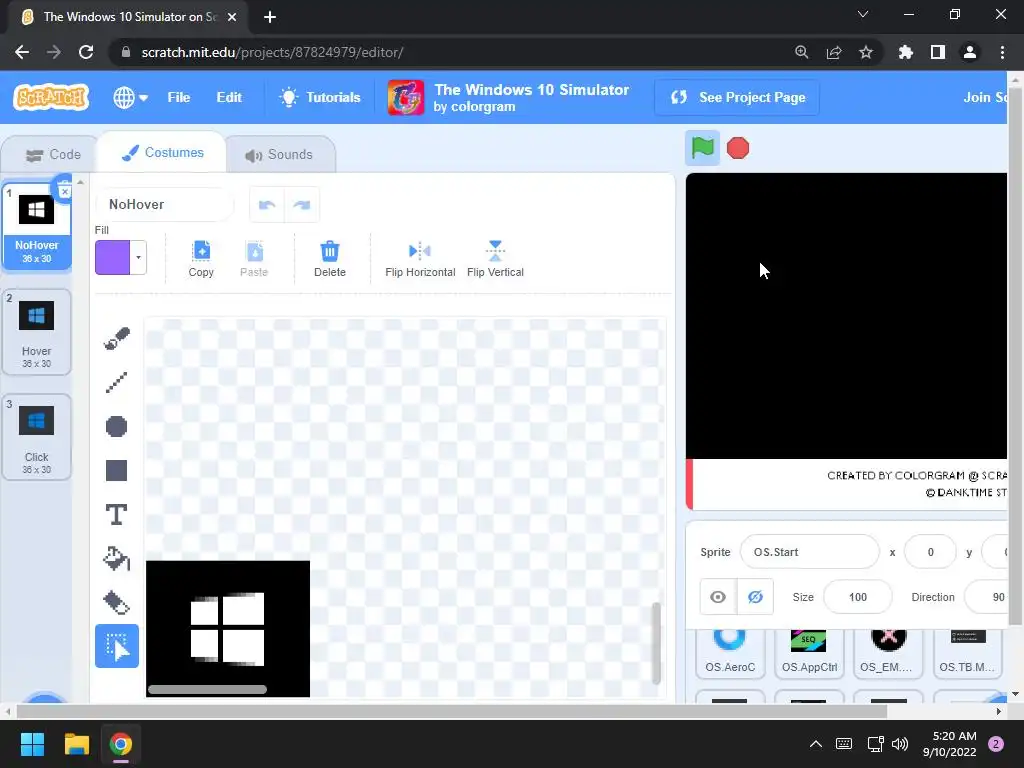Go back in browser history
Viewport: 1024px width, 768px height.
coord(22,52)
